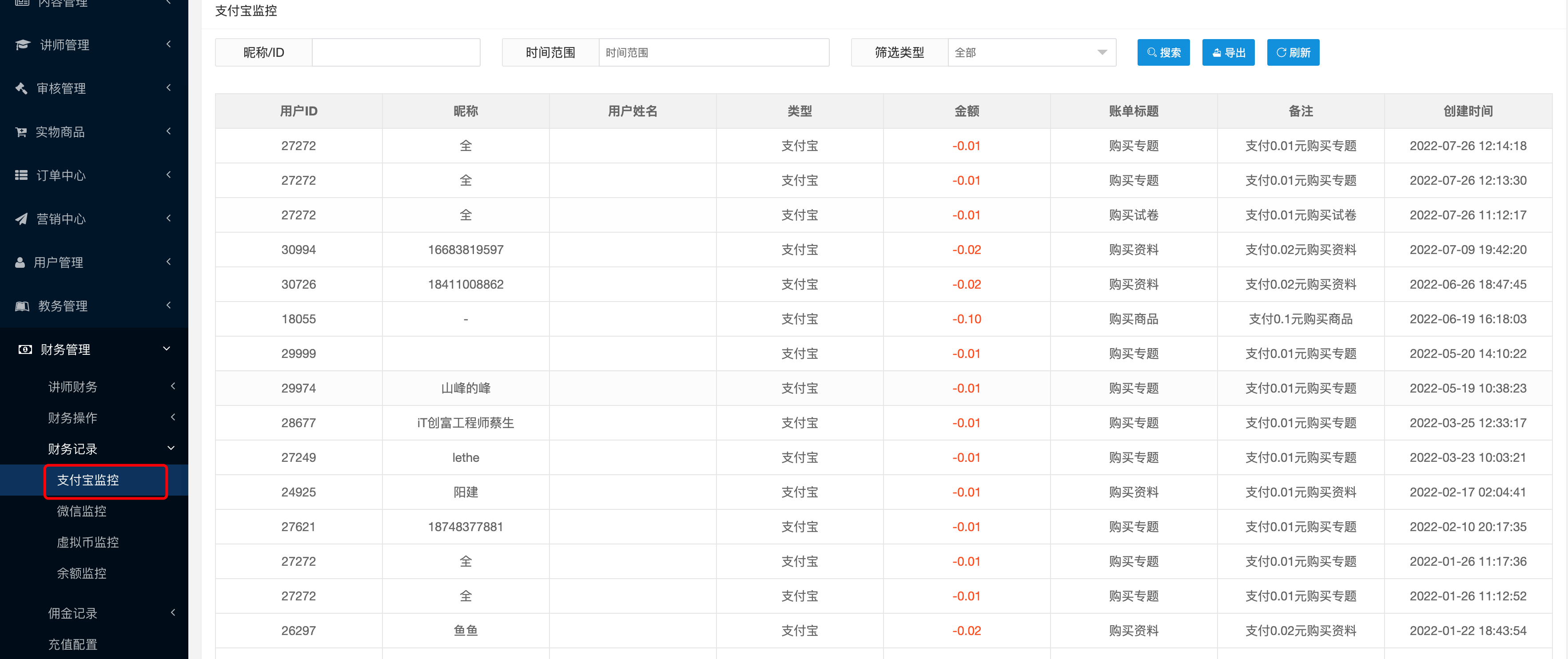Image resolution: width=1568 pixels, height=659 pixels.
Task: Collapse the 财务管理 menu chevron
Action: point(167,349)
